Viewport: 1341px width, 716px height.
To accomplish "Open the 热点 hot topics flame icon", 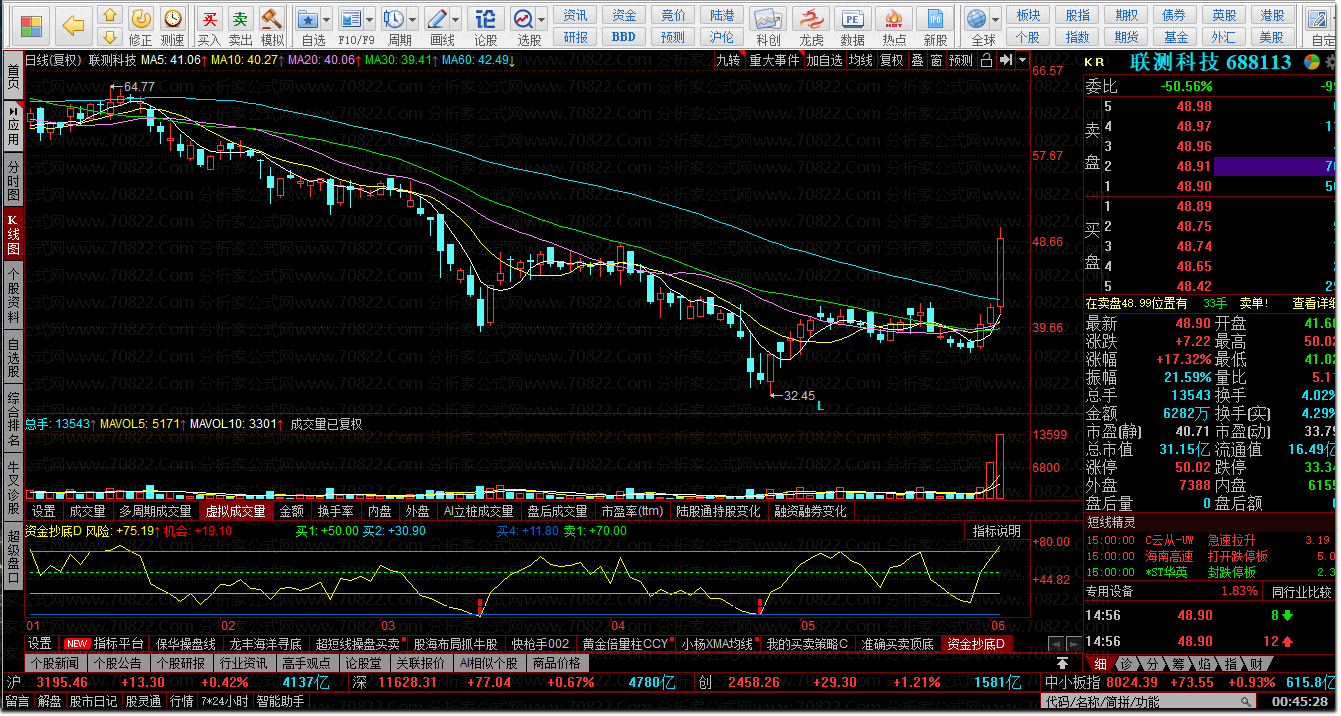I will tap(894, 18).
